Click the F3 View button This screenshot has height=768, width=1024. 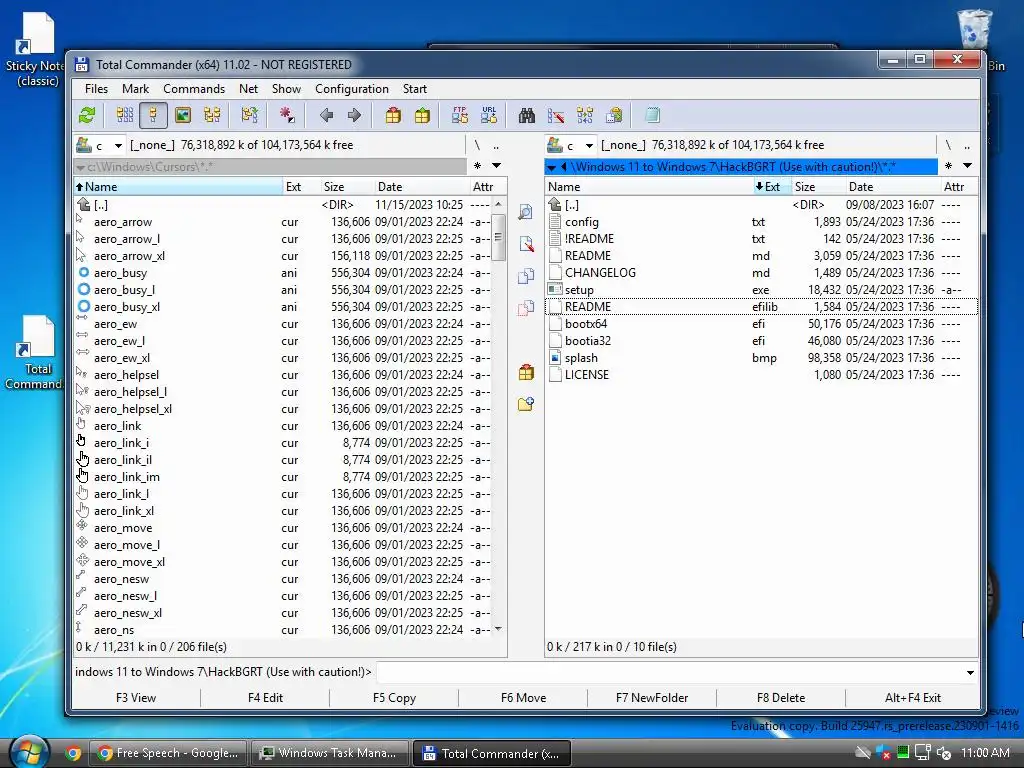pos(136,697)
